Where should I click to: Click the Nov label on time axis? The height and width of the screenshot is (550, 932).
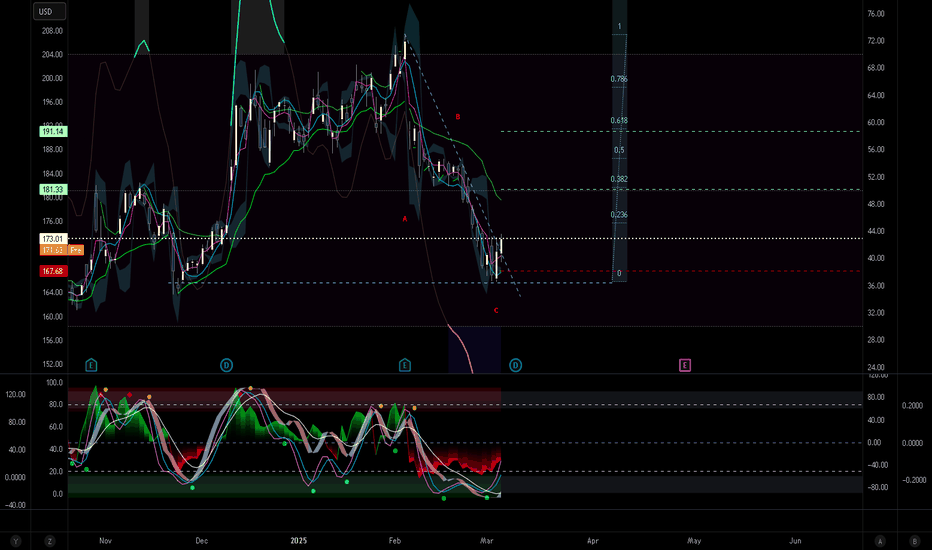(x=105, y=541)
